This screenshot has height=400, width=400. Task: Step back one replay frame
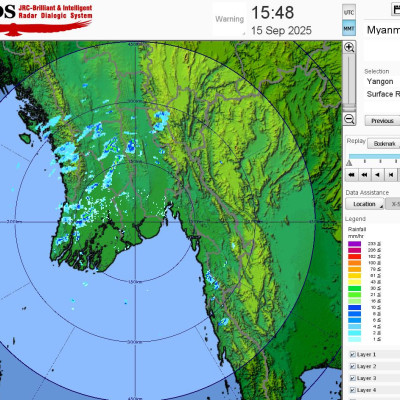391,175
